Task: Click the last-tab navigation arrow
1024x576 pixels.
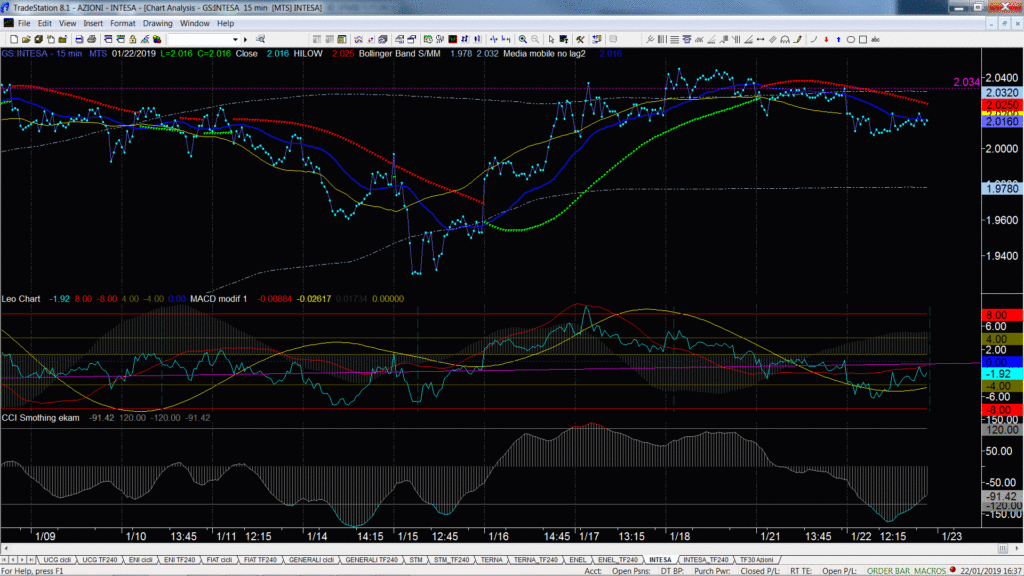Action: pyautogui.click(x=31, y=560)
